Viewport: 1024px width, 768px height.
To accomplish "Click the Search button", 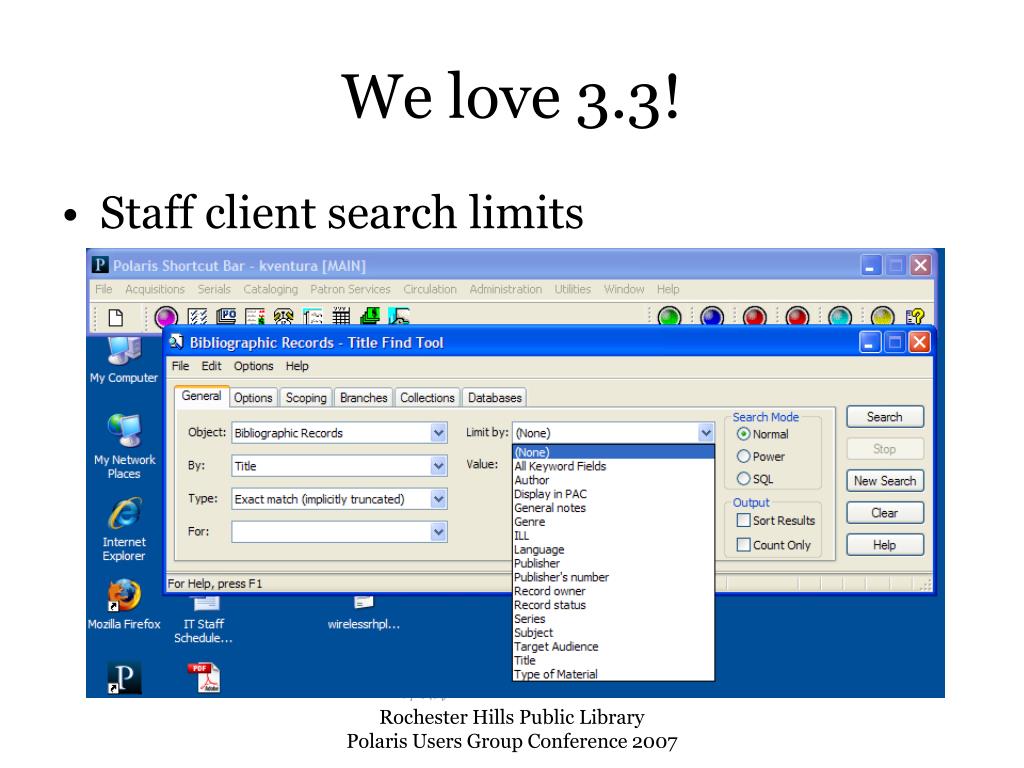I will click(x=885, y=417).
